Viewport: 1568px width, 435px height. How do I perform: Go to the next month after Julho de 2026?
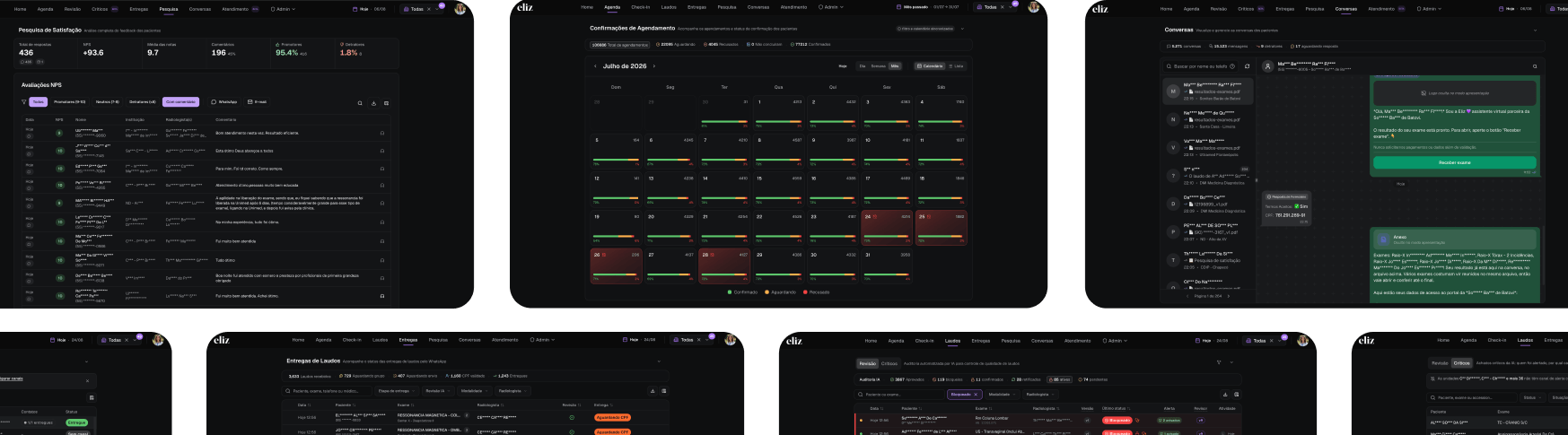point(654,66)
